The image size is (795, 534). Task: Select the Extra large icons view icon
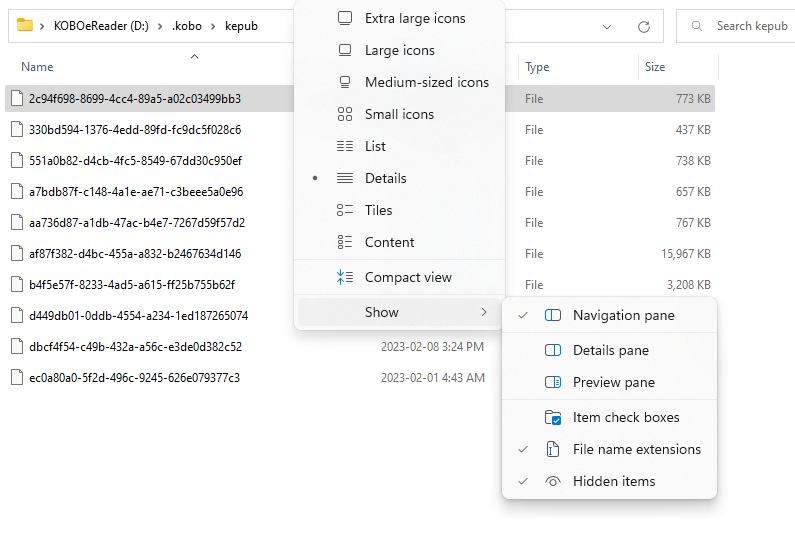(x=345, y=18)
